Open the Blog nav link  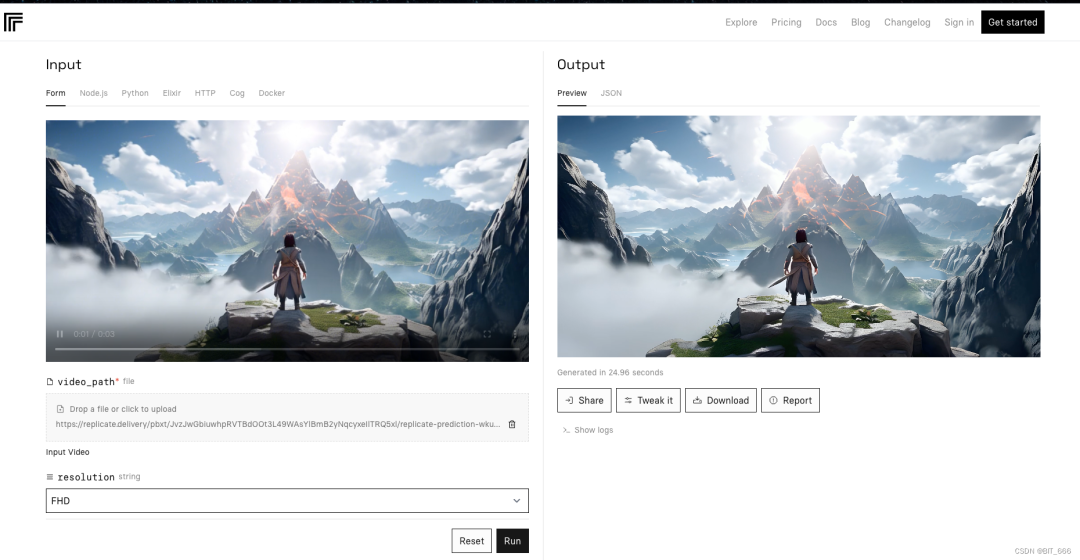pyautogui.click(x=860, y=22)
